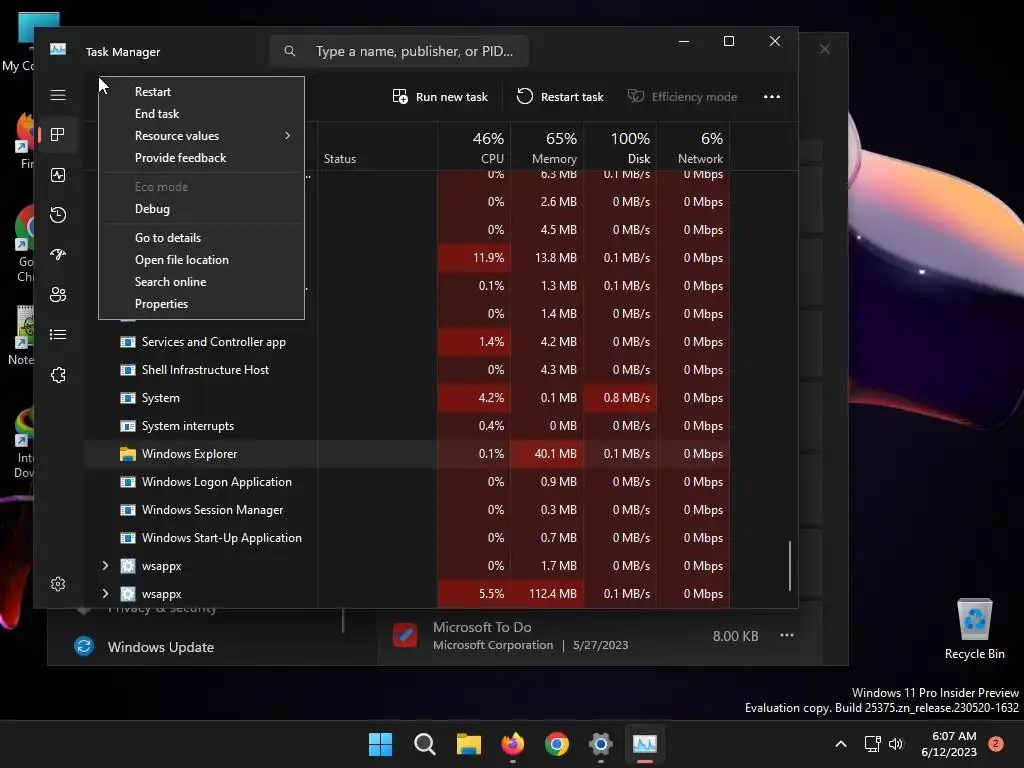Open the Startup apps page icon
The image size is (1024, 768).
(57, 255)
